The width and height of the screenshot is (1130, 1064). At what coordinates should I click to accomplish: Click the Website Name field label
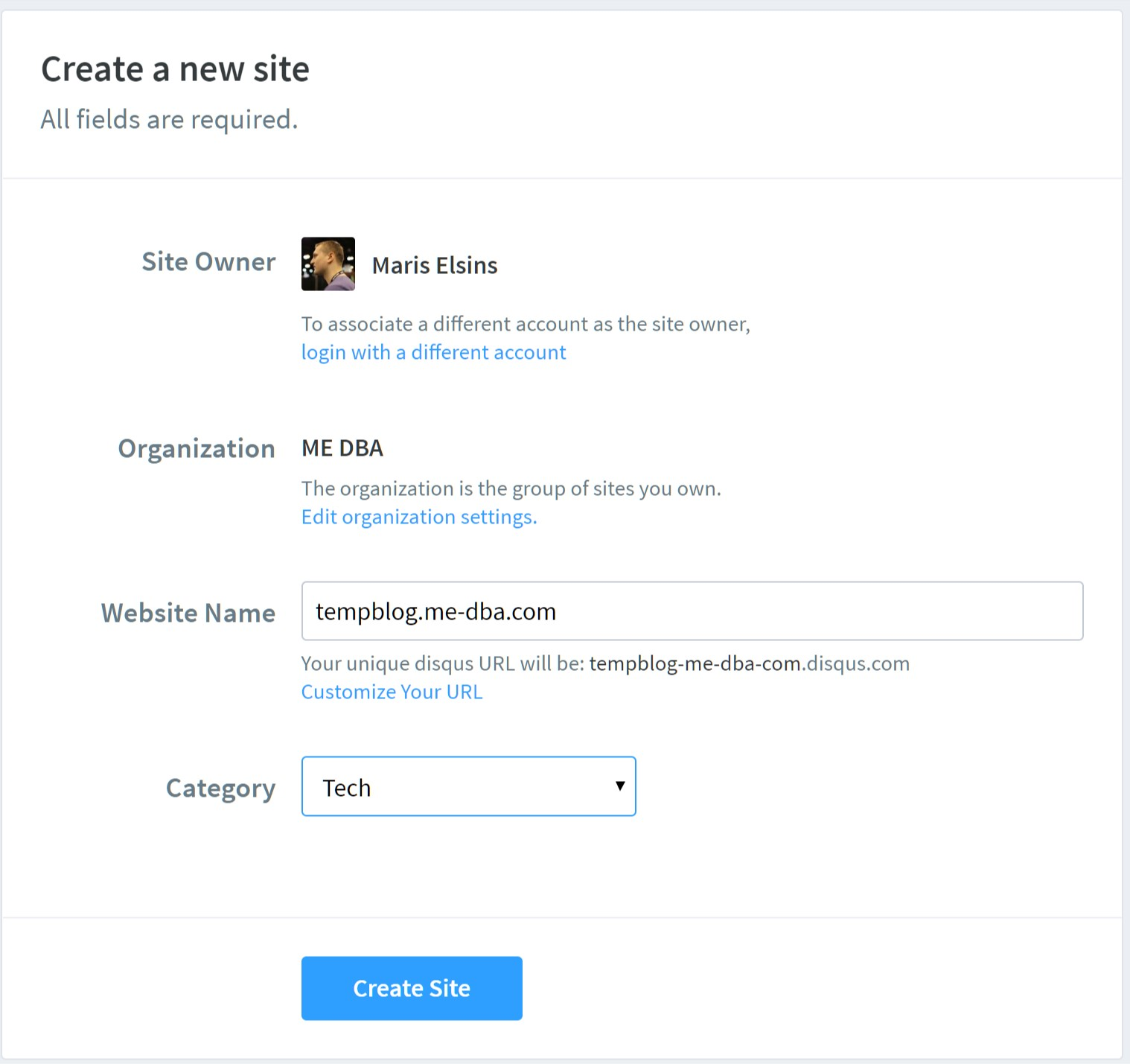(x=188, y=613)
